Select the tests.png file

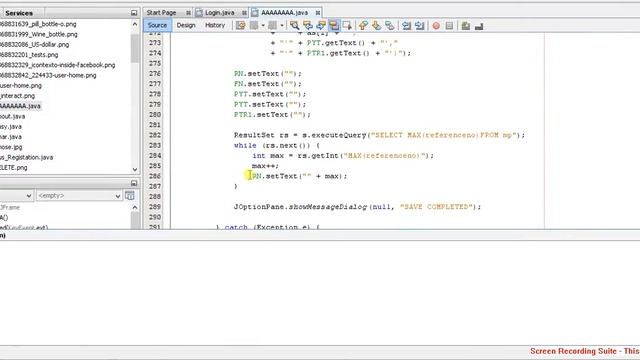[29, 55]
